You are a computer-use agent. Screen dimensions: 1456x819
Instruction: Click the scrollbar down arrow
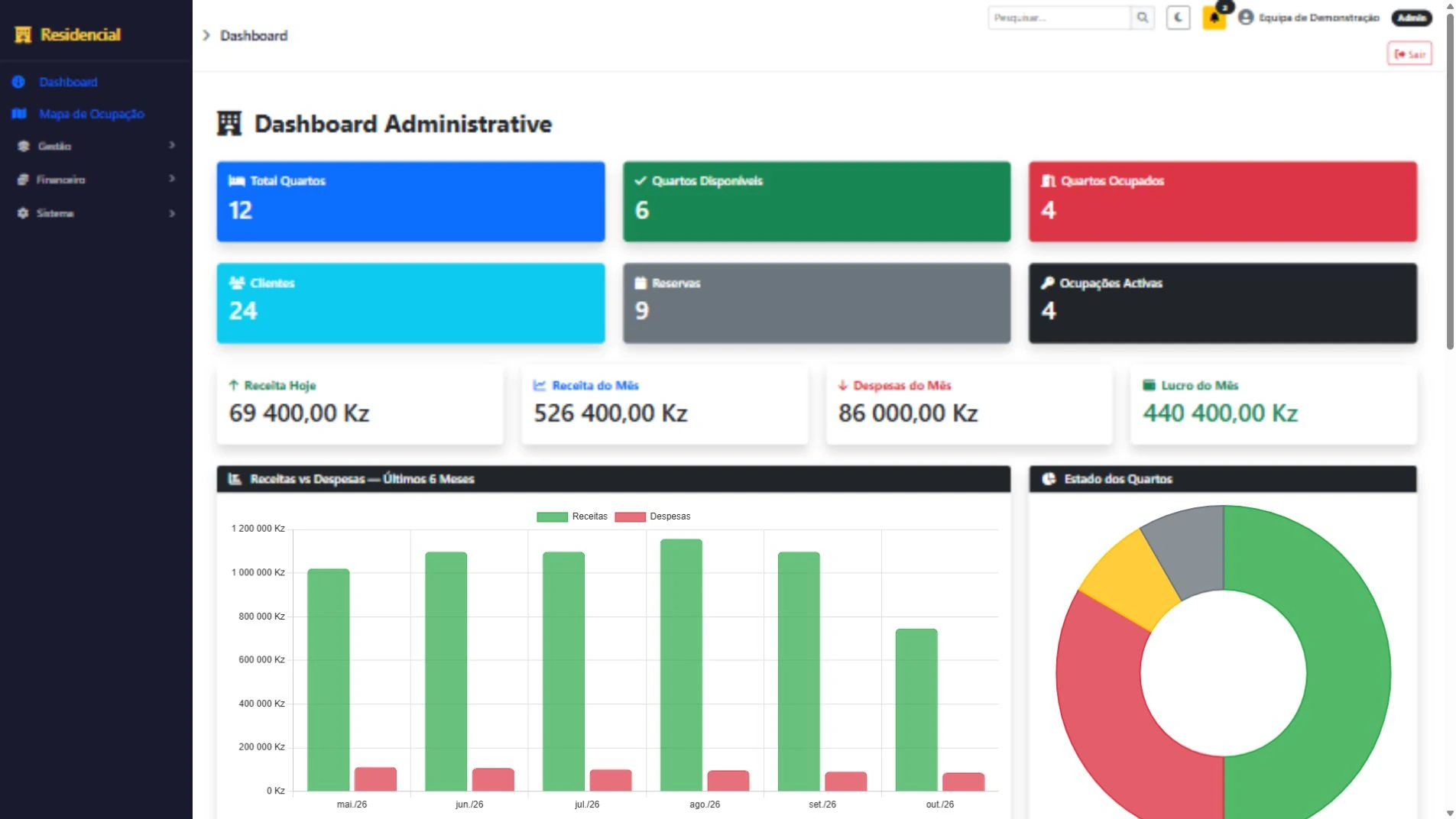point(1450,813)
